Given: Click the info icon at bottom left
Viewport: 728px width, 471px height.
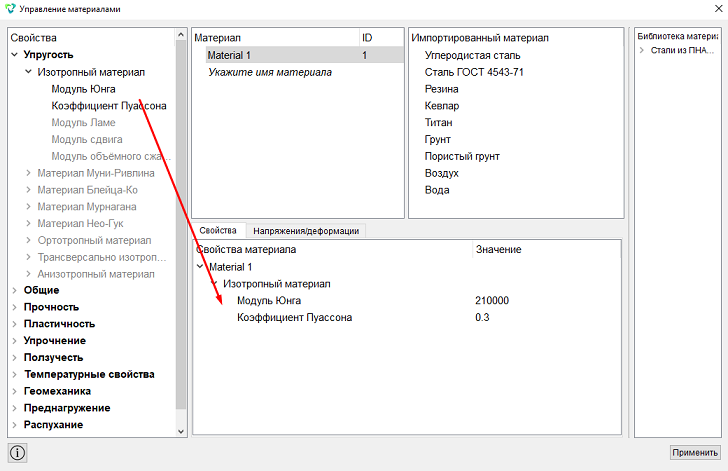Looking at the screenshot, I should click(17, 452).
